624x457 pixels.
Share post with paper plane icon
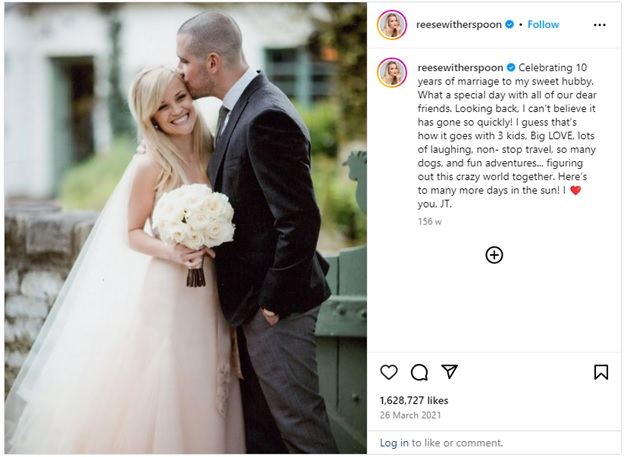coord(450,371)
